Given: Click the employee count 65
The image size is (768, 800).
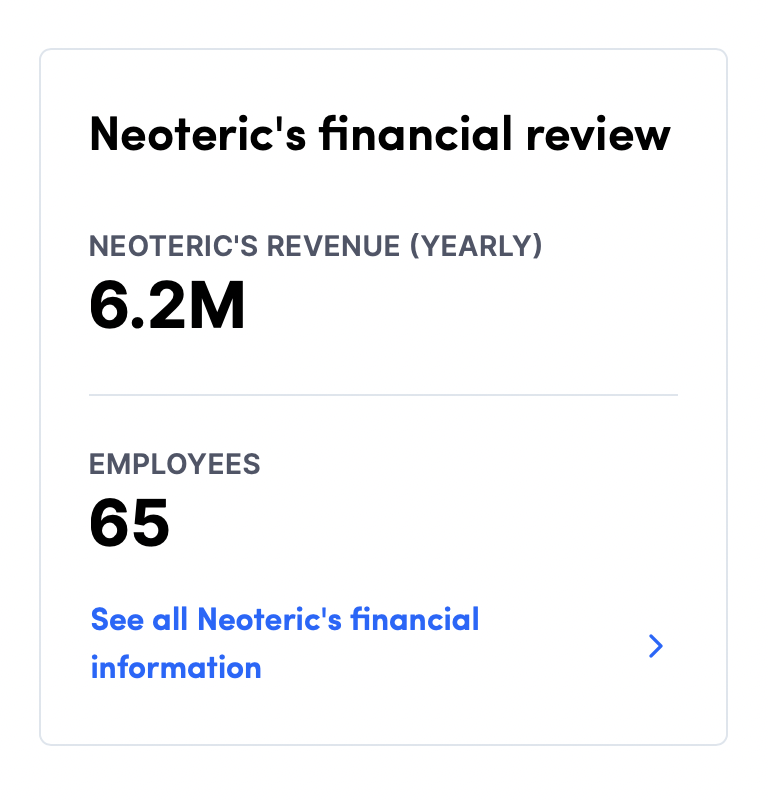Looking at the screenshot, I should [x=129, y=522].
